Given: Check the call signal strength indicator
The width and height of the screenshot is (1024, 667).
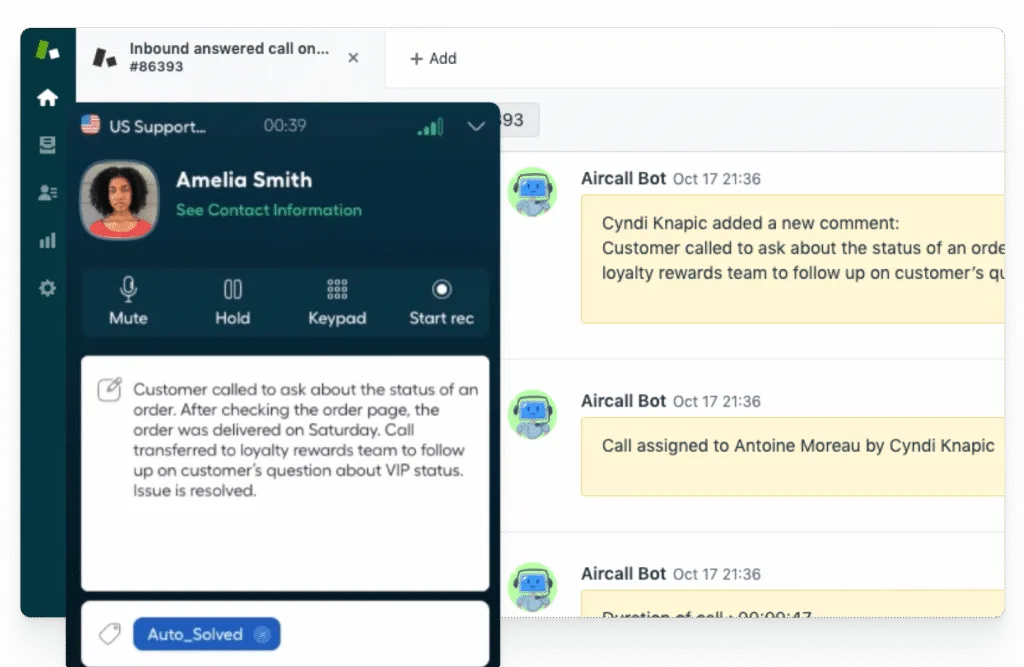Looking at the screenshot, I should [431, 127].
